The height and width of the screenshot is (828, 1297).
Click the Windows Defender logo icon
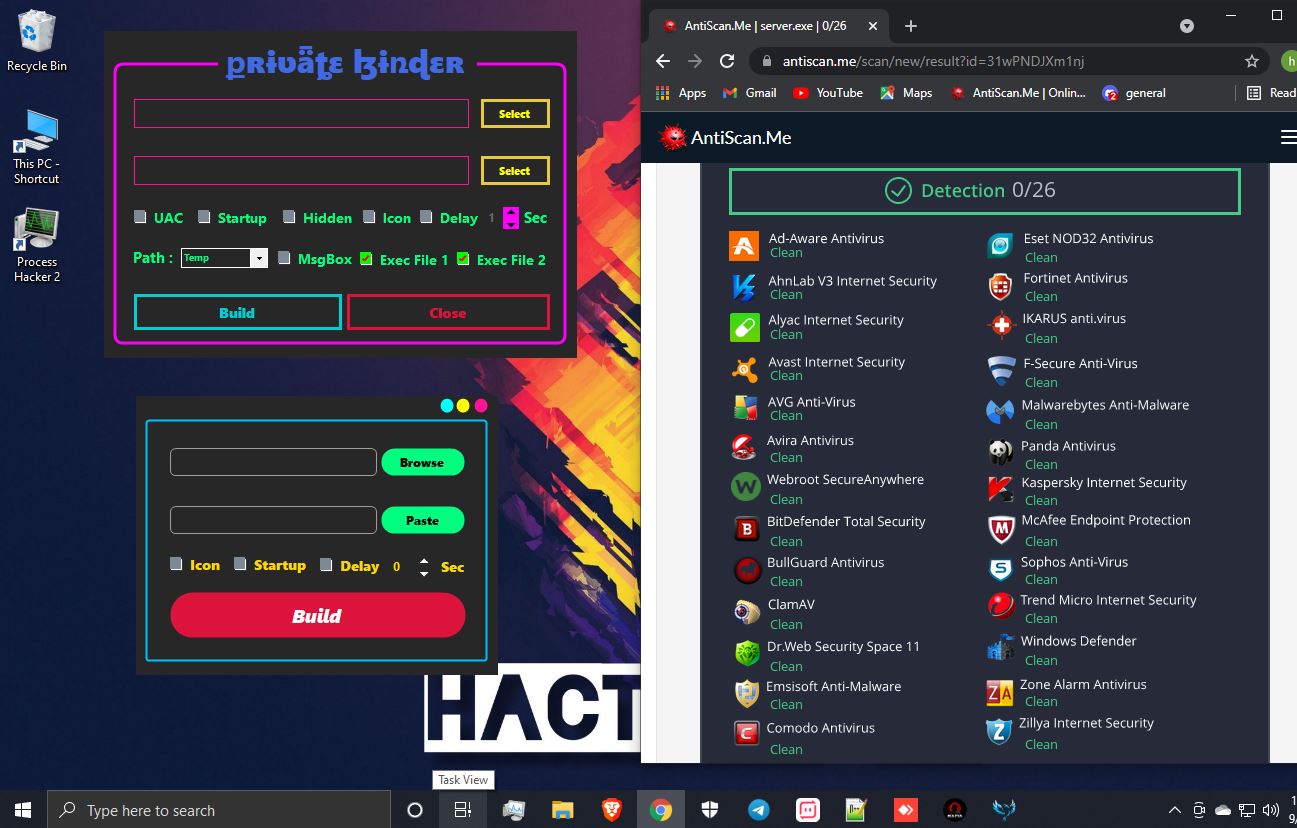pyautogui.click(x=1000, y=648)
